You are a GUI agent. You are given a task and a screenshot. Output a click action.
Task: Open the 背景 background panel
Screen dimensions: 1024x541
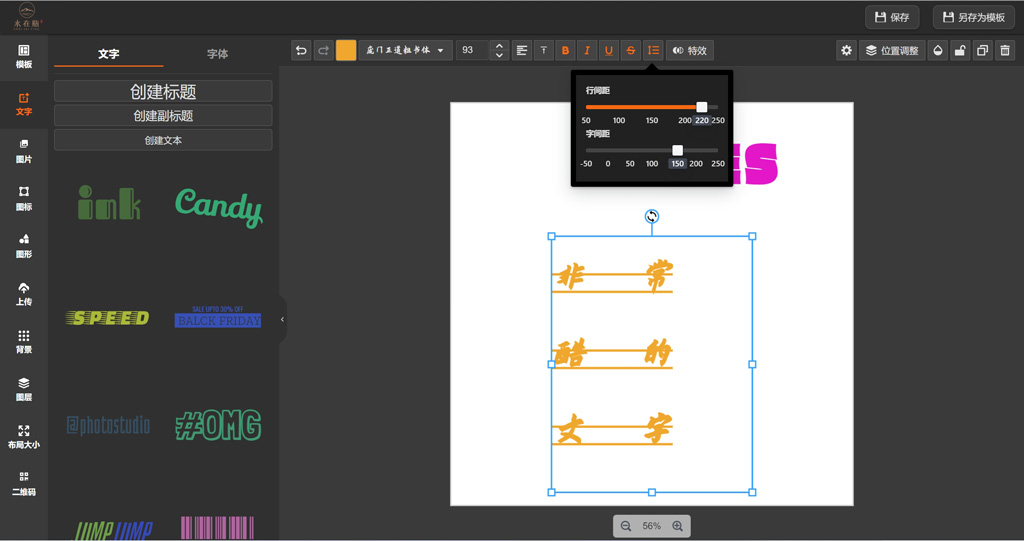pyautogui.click(x=24, y=342)
